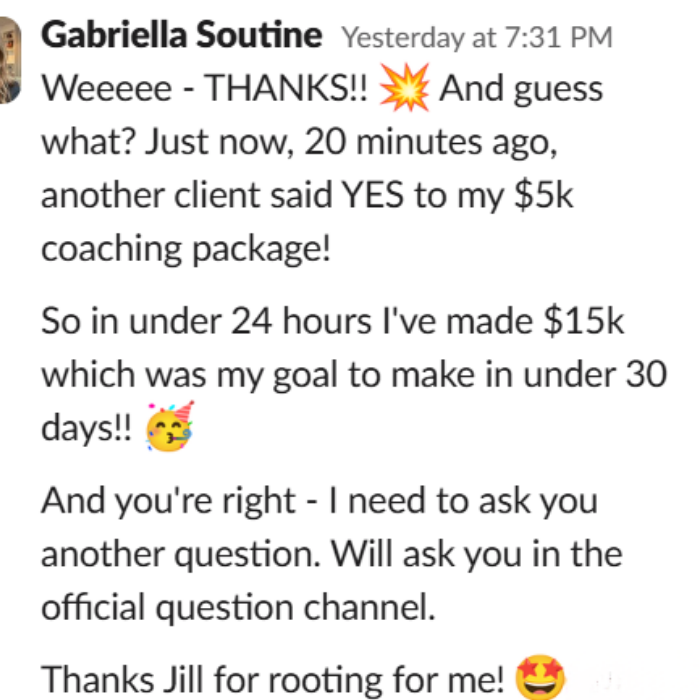Click the collision explosion emoji after THANKS

click(x=407, y=91)
